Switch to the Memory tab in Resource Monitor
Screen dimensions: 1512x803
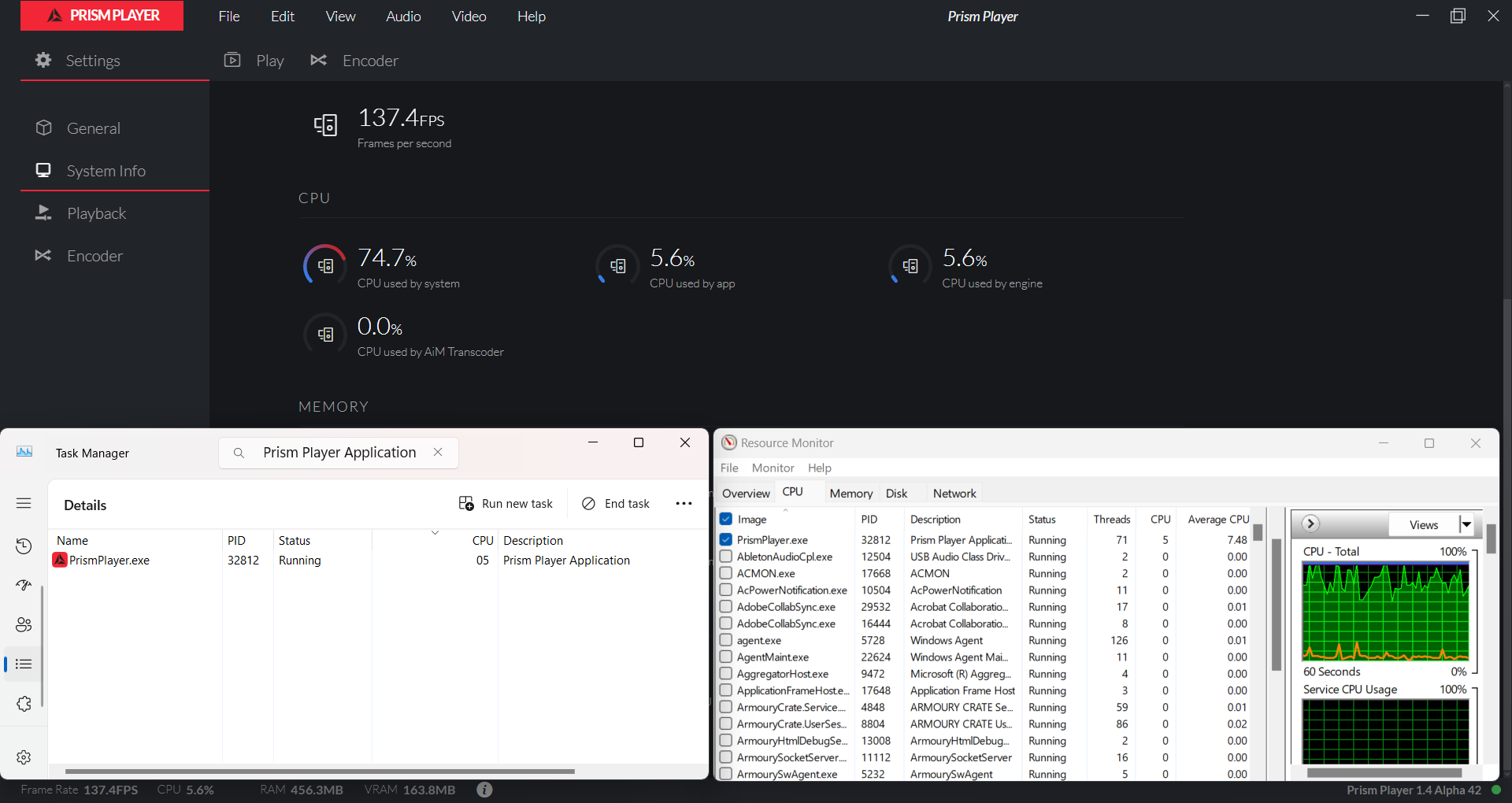(x=851, y=494)
